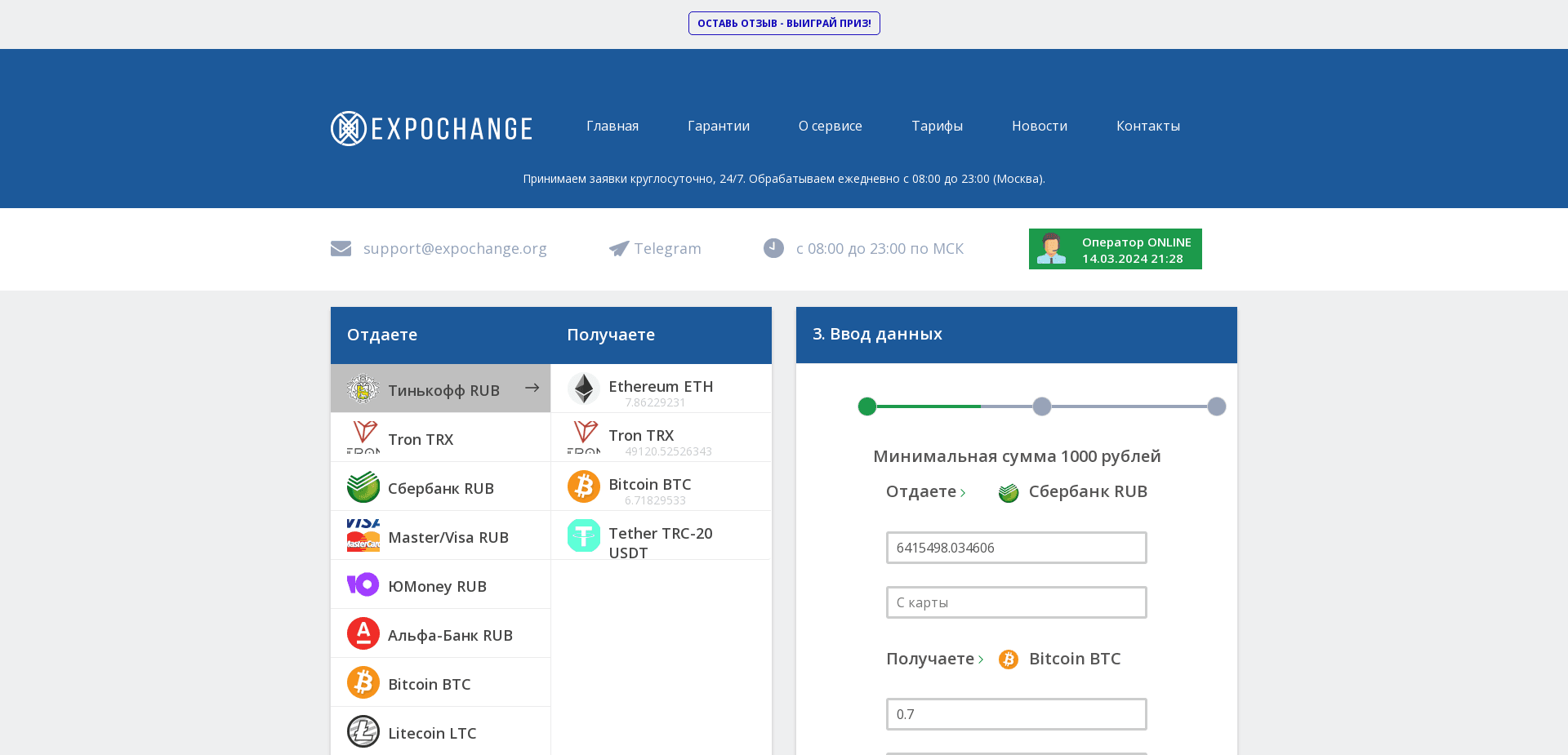Click the ОСТАВЬ ОТЗЫВ - ВЫИГРАЙ ПРИЗ button
The image size is (1568, 755).
click(x=784, y=23)
